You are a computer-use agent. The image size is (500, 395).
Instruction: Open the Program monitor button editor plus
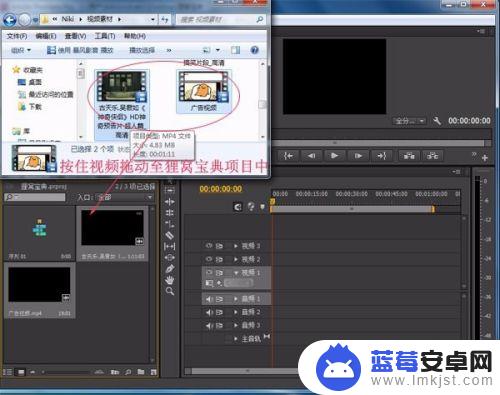coord(485,158)
